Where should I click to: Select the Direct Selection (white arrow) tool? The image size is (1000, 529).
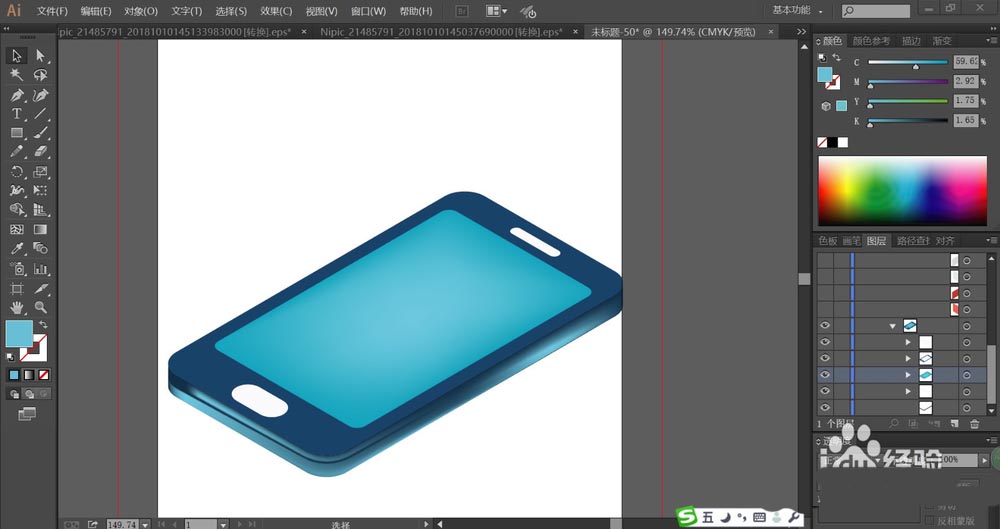click(40, 56)
